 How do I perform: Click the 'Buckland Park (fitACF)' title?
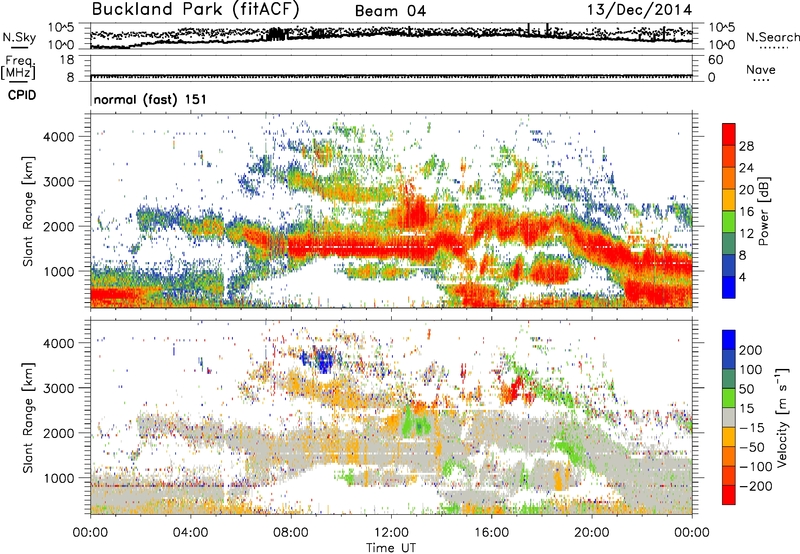pyautogui.click(x=195, y=10)
